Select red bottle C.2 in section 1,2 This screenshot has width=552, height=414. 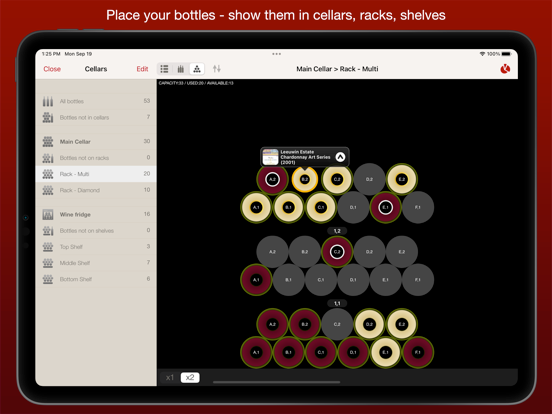(337, 252)
